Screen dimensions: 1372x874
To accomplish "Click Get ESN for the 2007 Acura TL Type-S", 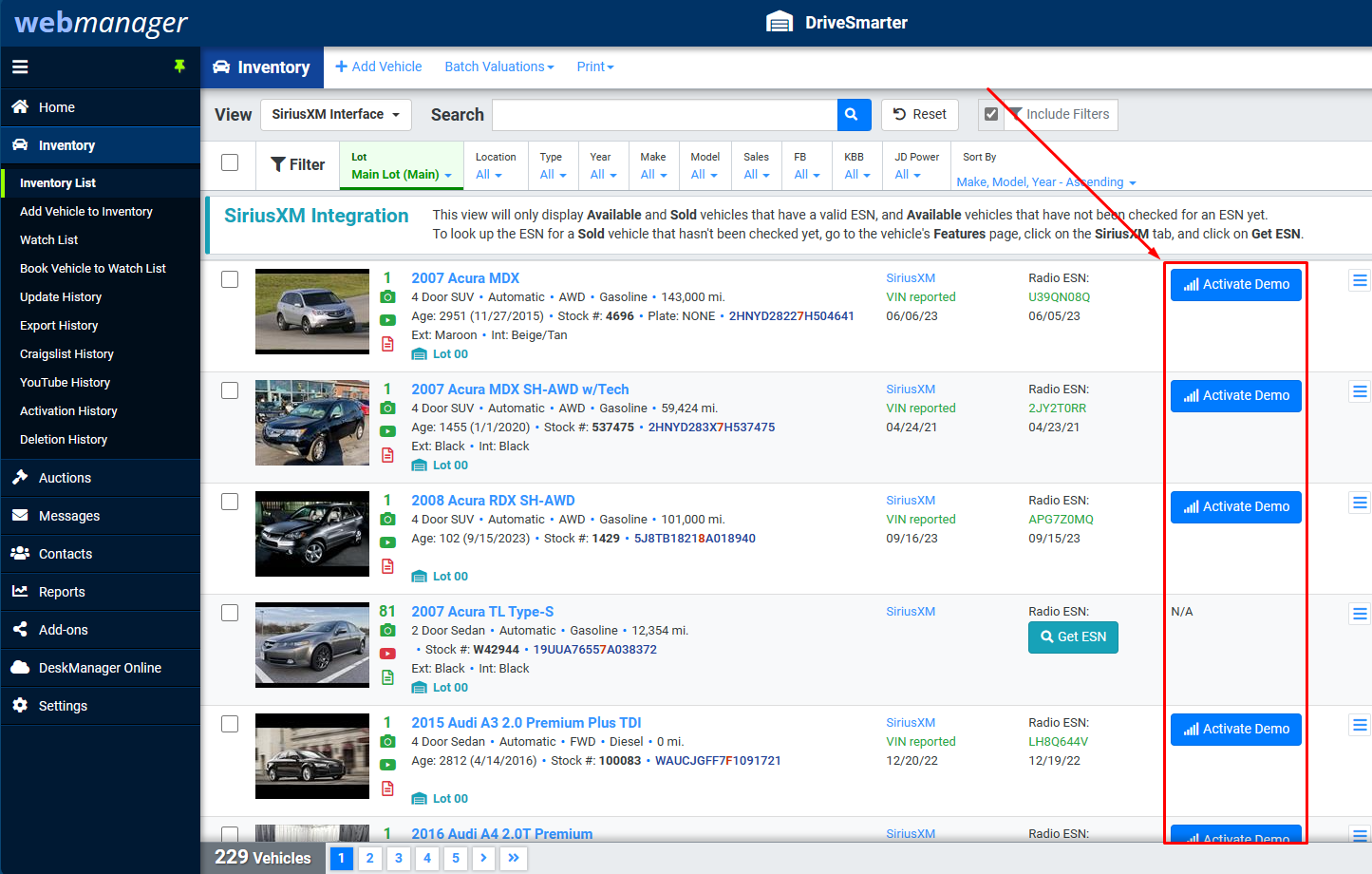I will coord(1073,636).
